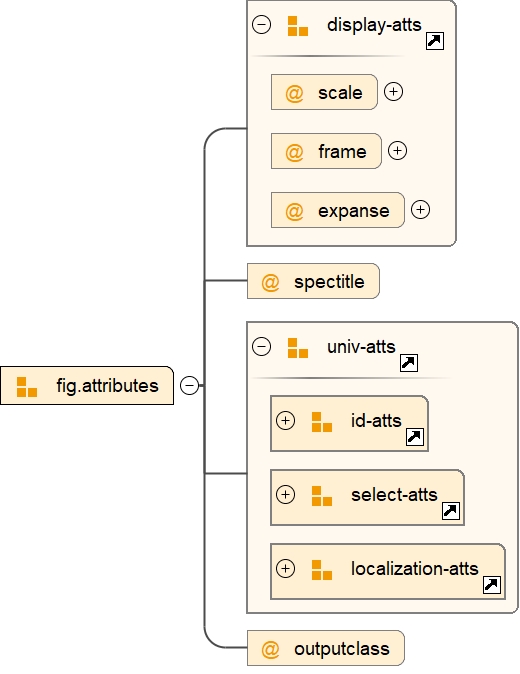
Task: Collapse the display-atts group
Action: click(262, 25)
